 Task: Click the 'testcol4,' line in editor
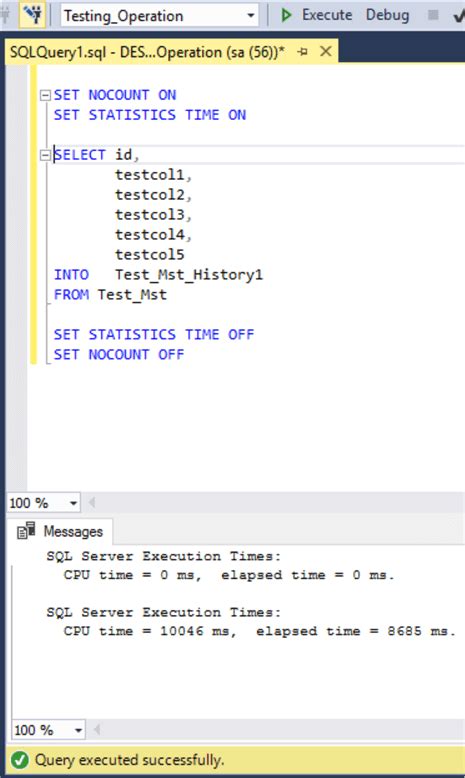(x=153, y=235)
